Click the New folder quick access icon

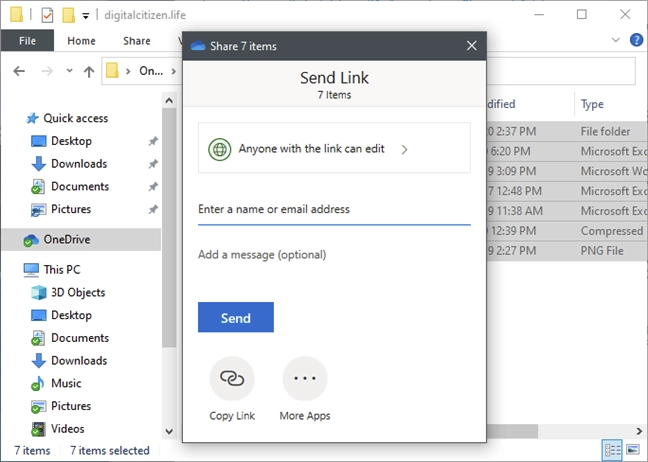tap(68, 15)
